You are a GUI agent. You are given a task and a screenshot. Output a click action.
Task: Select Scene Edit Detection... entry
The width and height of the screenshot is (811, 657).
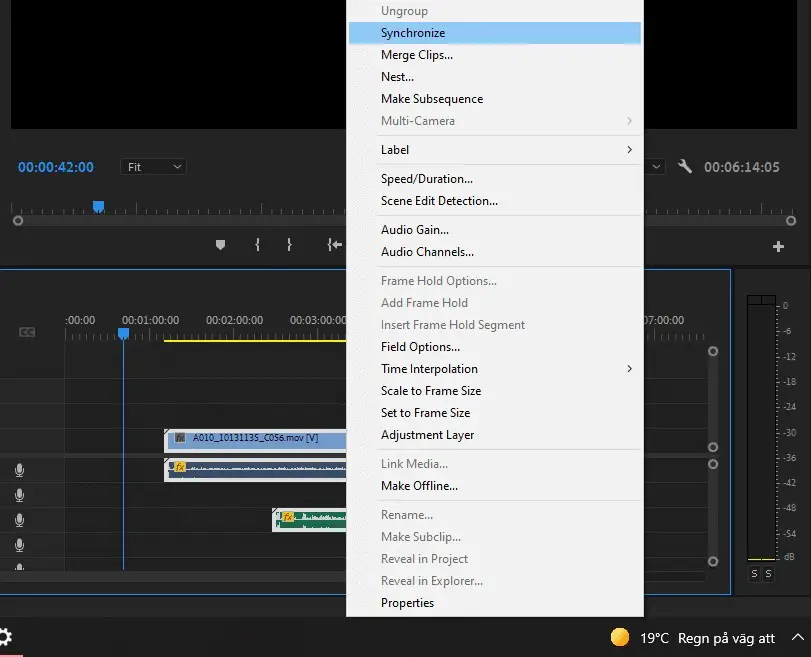(x=495, y=201)
